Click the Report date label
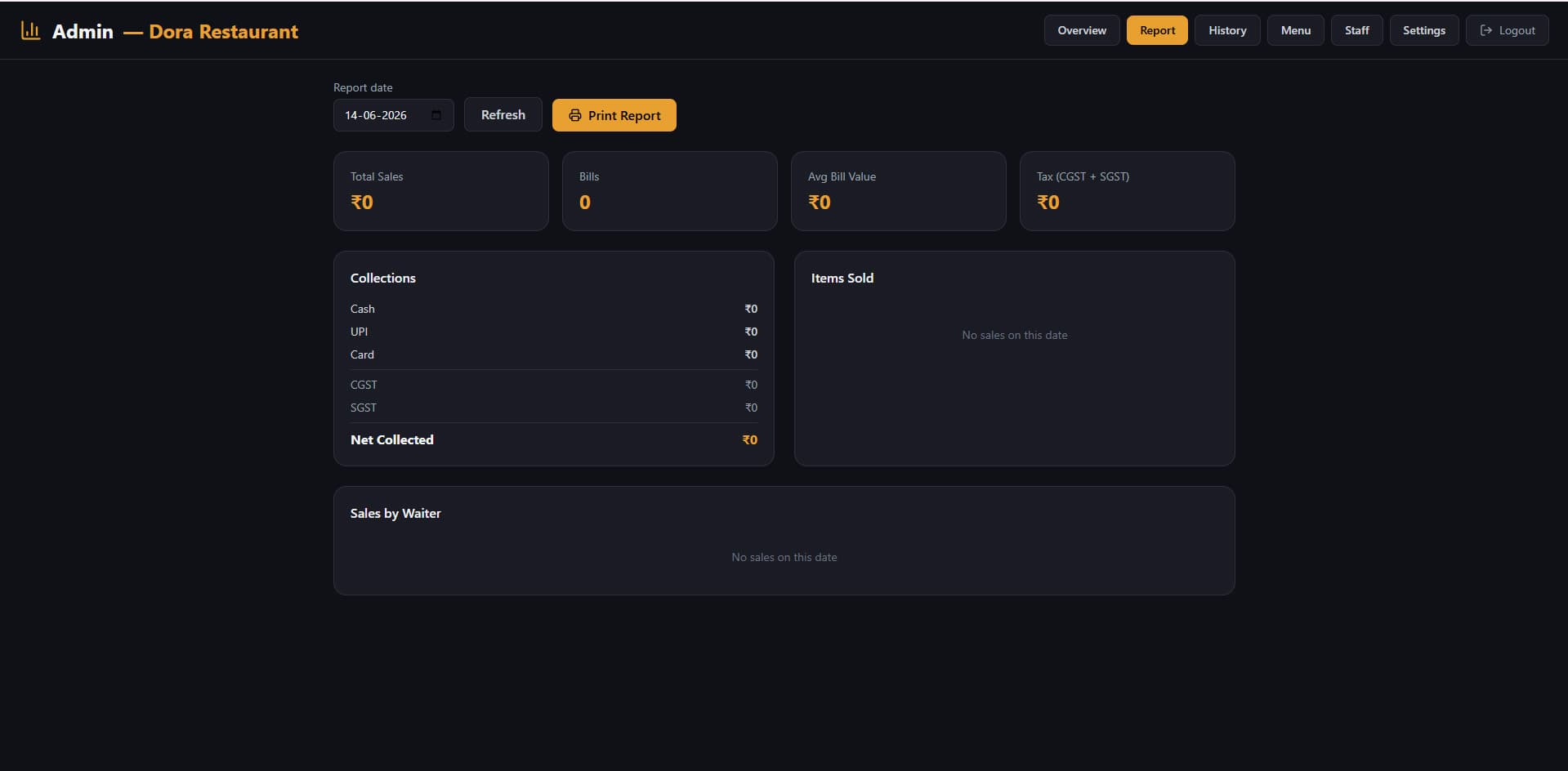Image resolution: width=1568 pixels, height=771 pixels. pyautogui.click(x=363, y=87)
